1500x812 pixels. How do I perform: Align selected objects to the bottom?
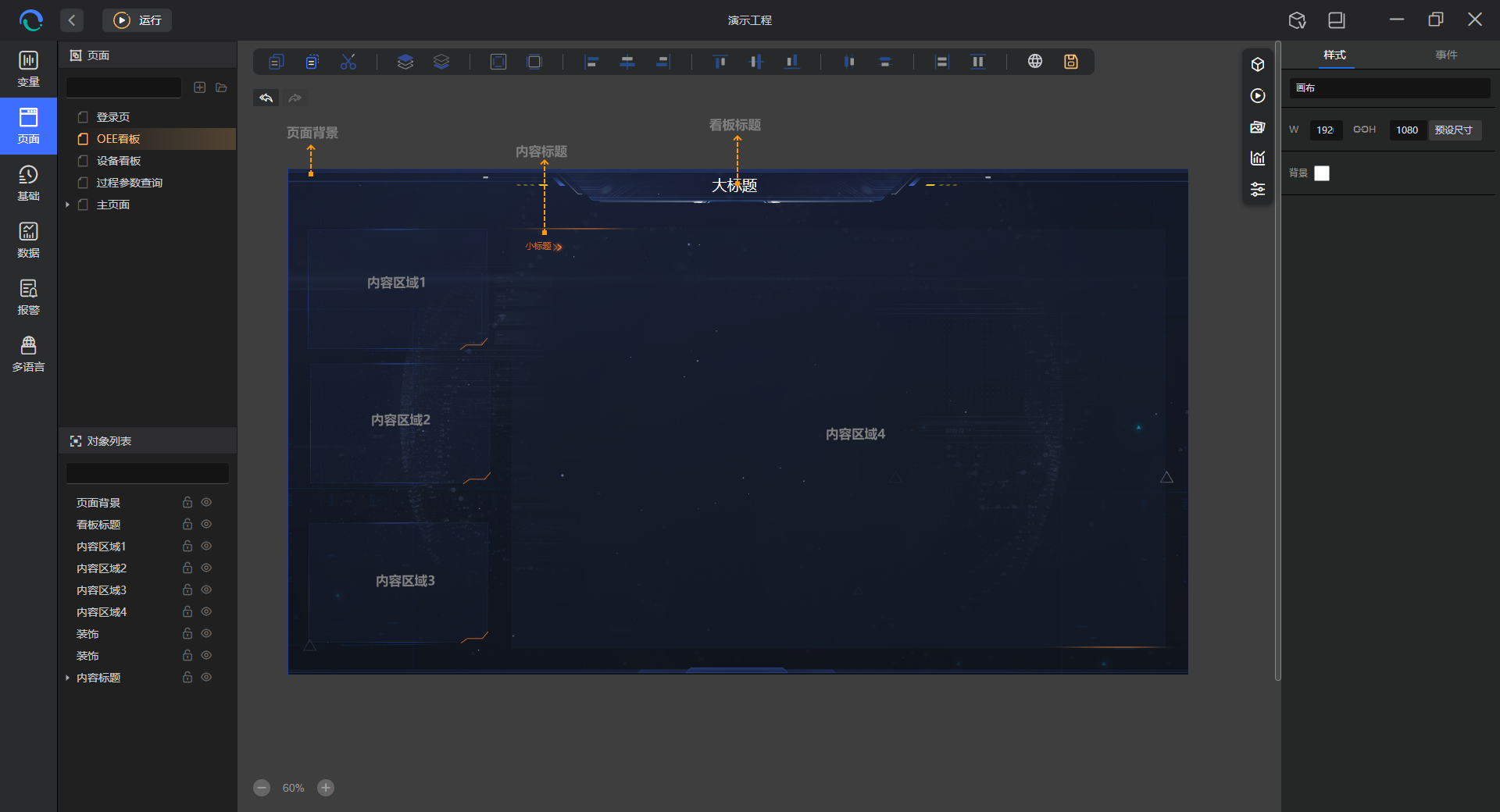point(792,62)
